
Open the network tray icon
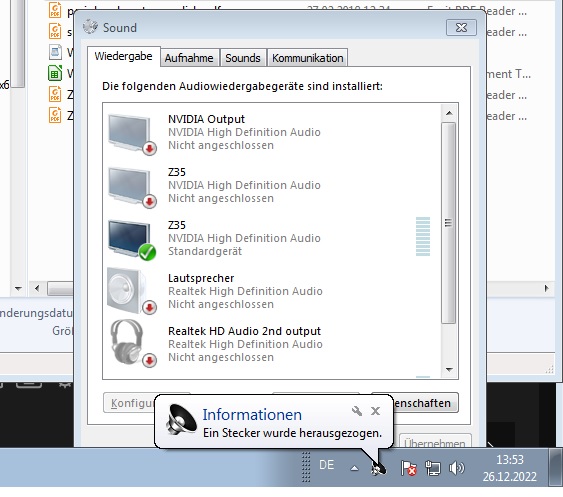coord(433,468)
